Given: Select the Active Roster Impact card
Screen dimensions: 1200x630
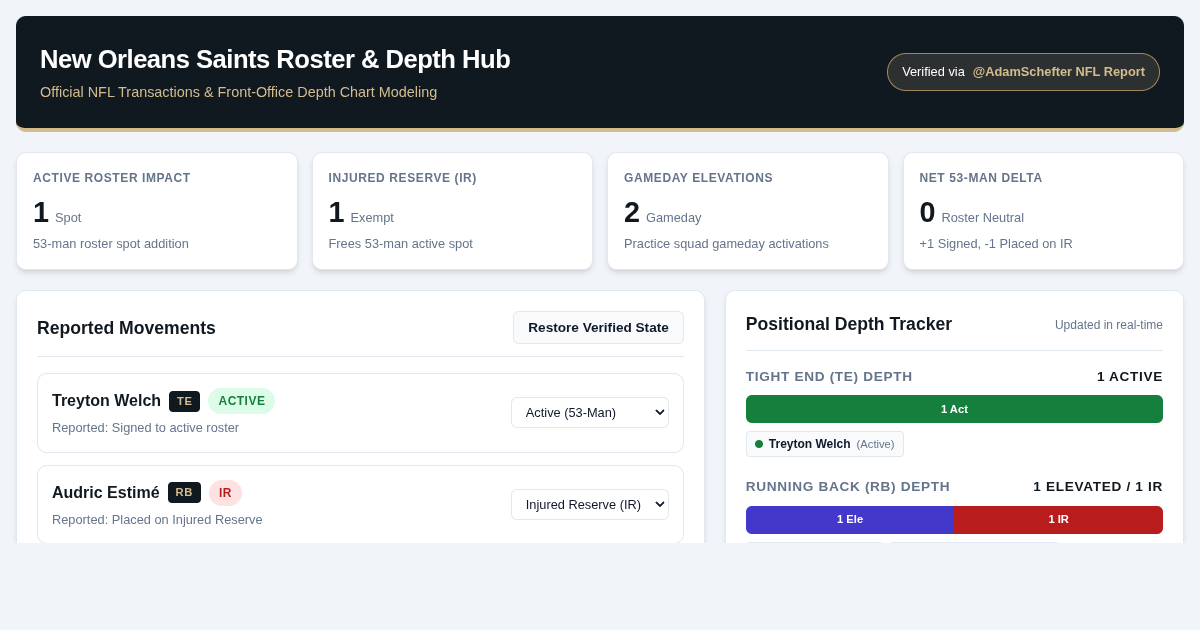Looking at the screenshot, I should tap(157, 211).
